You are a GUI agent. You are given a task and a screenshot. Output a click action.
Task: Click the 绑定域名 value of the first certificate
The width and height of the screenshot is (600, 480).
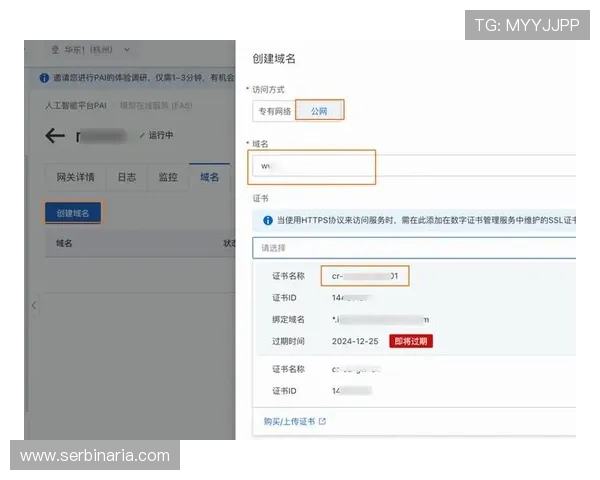(380, 320)
